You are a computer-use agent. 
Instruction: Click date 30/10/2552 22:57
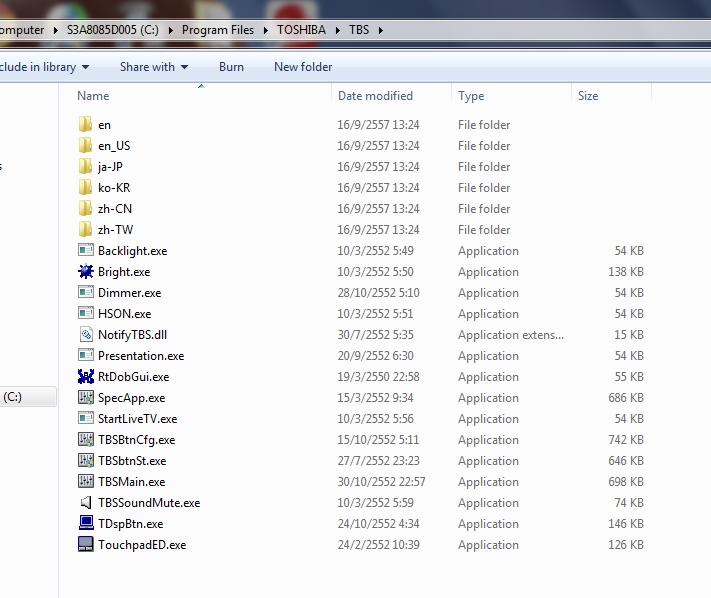click(381, 481)
